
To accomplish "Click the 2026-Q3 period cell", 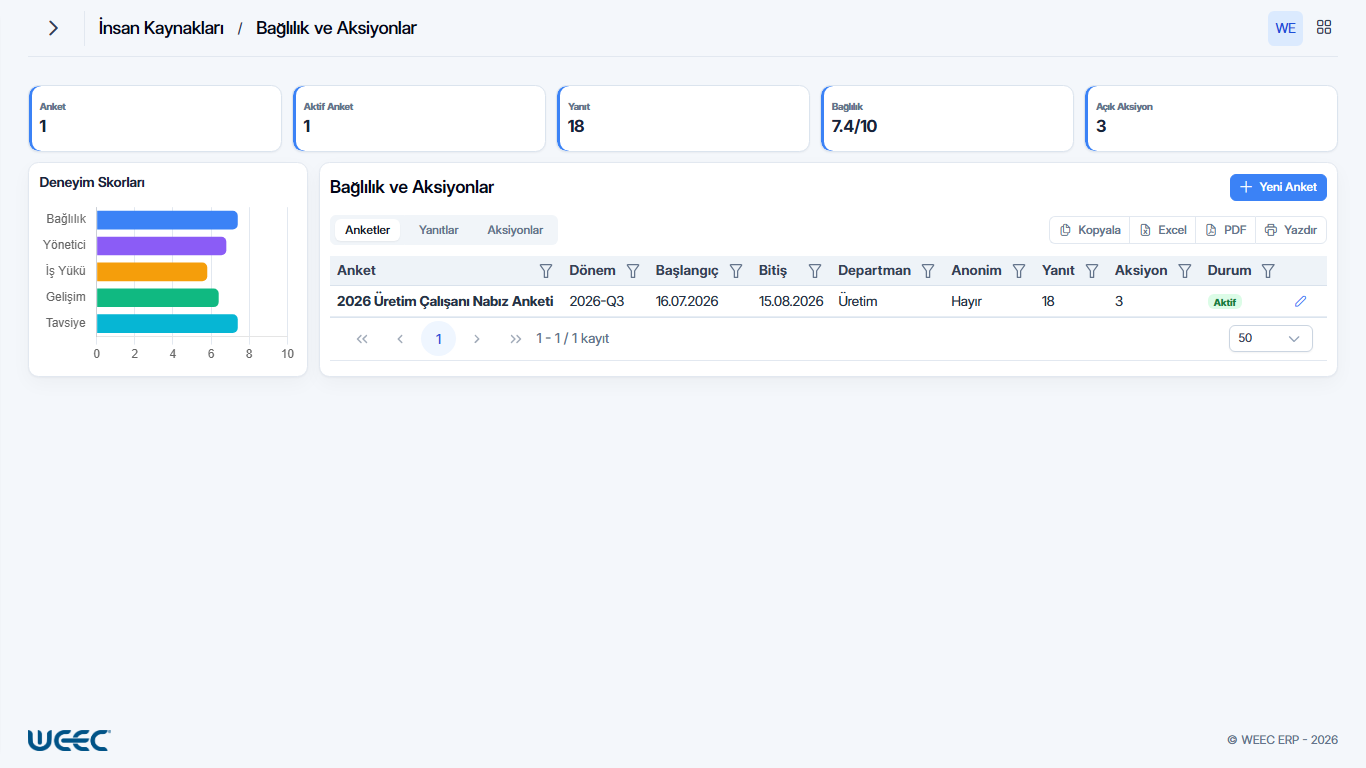I will 596,301.
